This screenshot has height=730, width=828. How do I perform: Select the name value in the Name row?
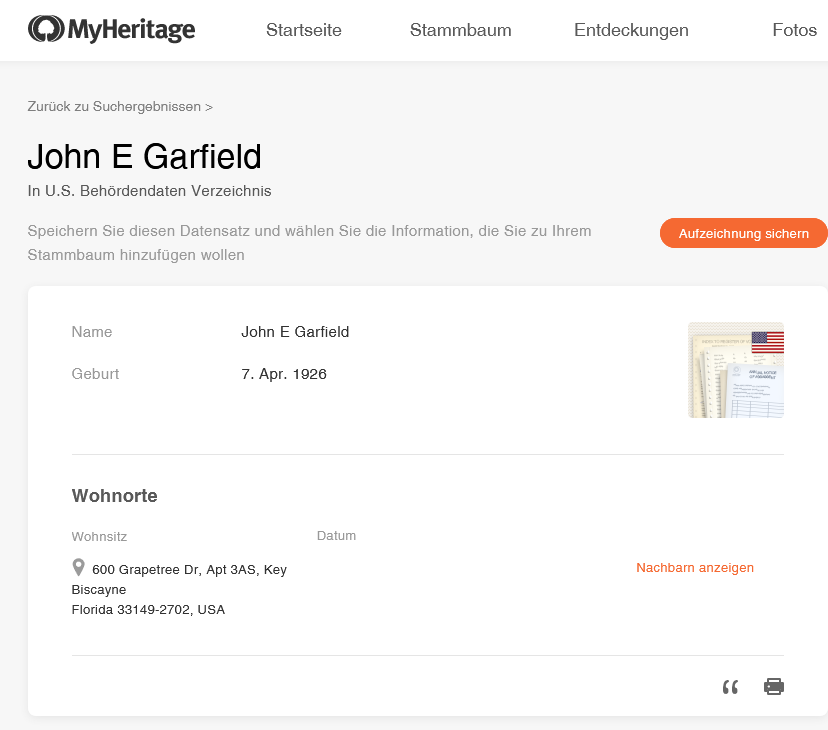pyautogui.click(x=295, y=332)
